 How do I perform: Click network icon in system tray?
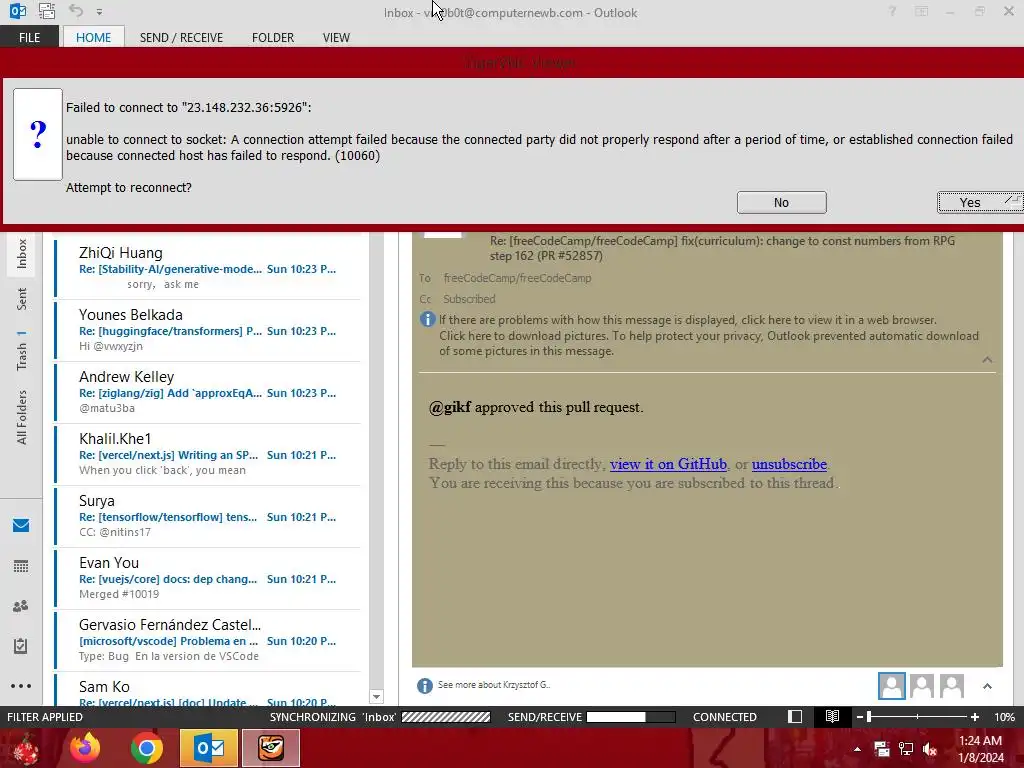pyautogui.click(x=906, y=749)
